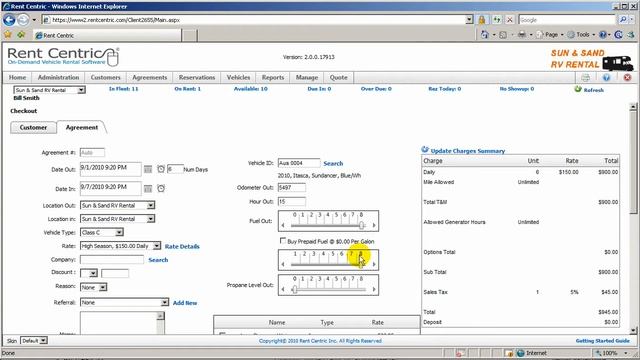Open the Date Out calendar picker
Screen dimensions: 640x360
click(x=148, y=169)
